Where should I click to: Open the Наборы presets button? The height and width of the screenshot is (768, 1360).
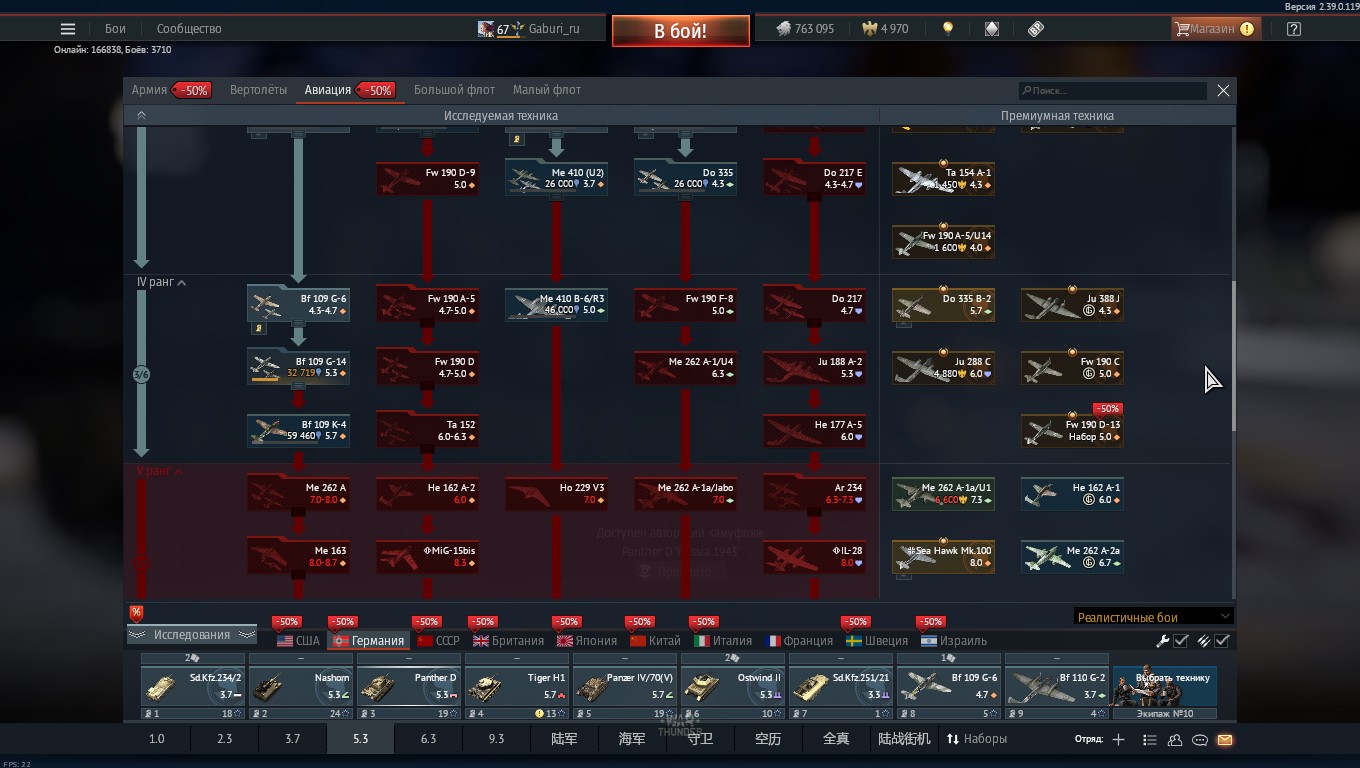977,739
